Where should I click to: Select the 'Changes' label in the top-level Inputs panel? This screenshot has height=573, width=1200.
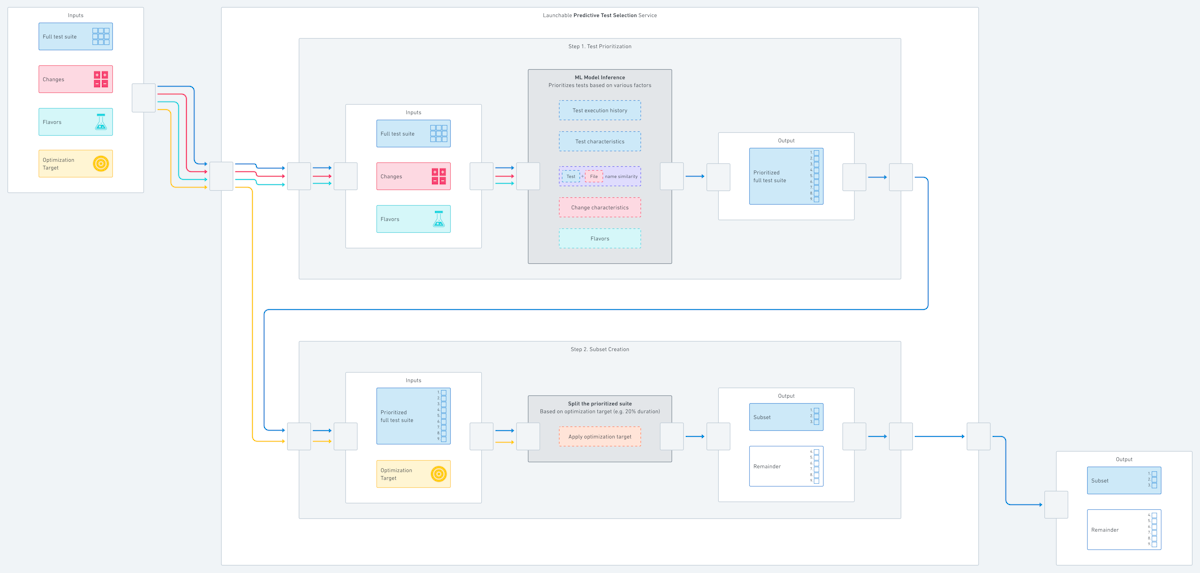[x=53, y=80]
